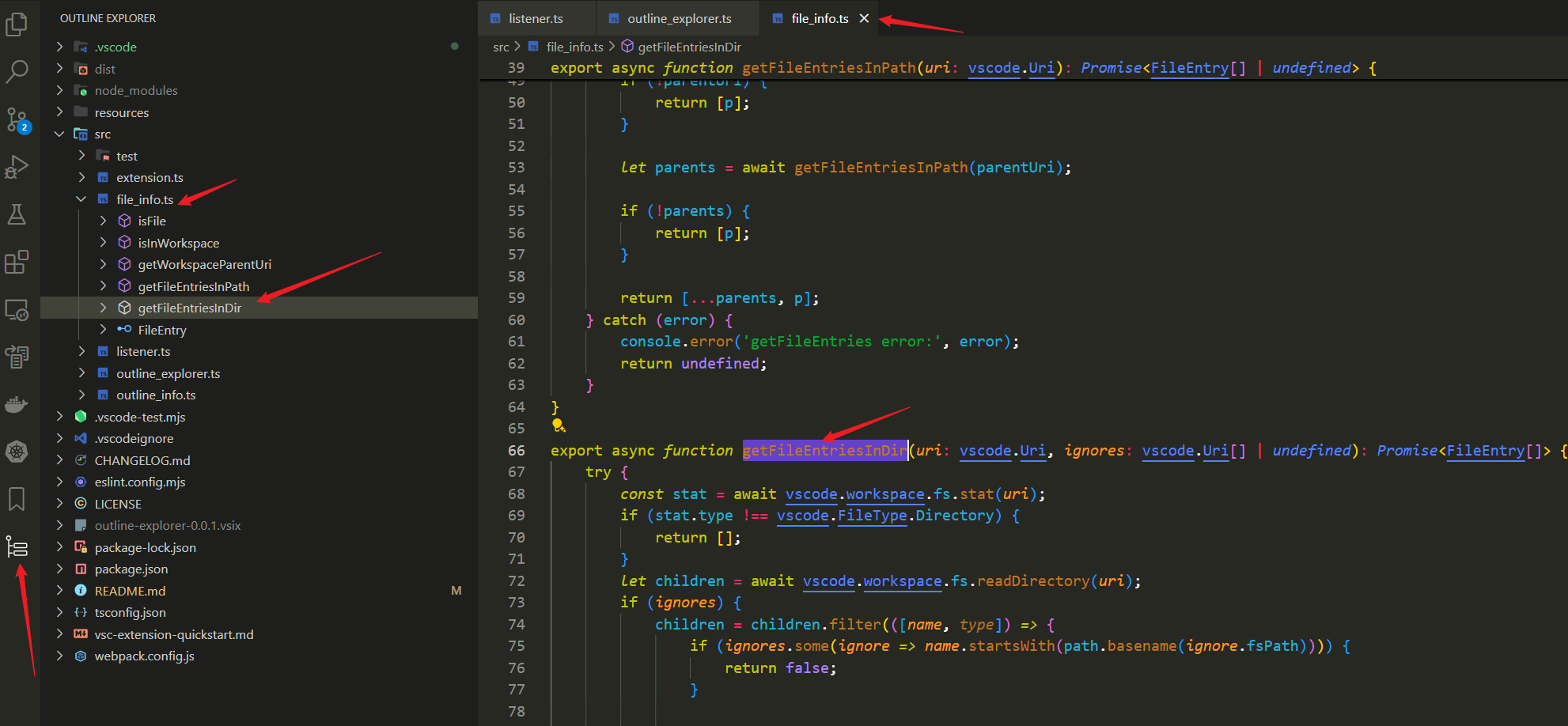Click the src breadcrumb segment
Screen dimensions: 1568x726
501,47
